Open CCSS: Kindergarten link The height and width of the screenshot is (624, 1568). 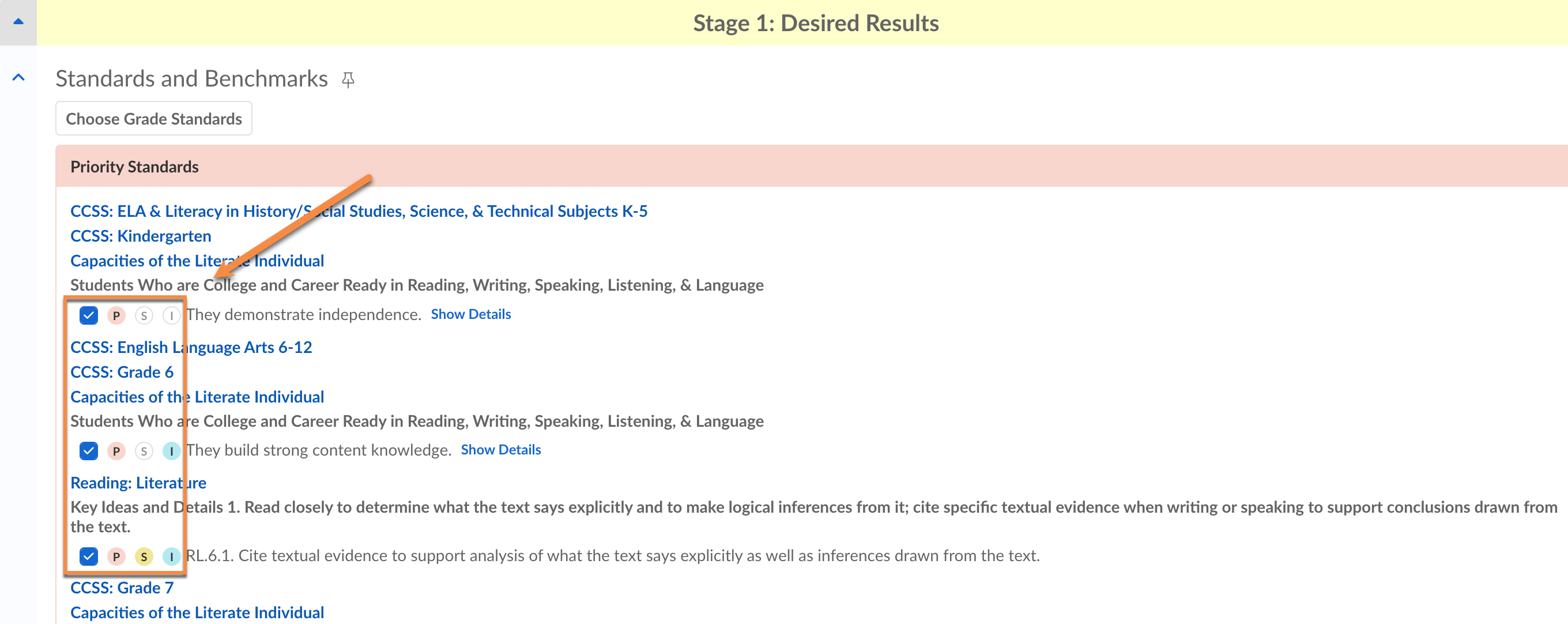click(141, 236)
